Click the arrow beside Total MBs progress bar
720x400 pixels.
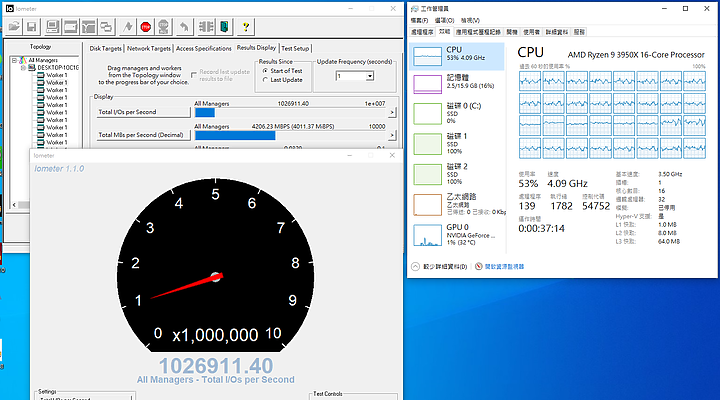click(392, 135)
